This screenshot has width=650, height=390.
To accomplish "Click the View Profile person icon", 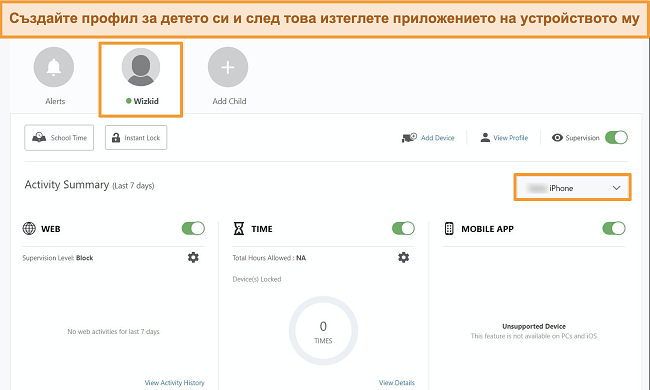I will tap(485, 138).
